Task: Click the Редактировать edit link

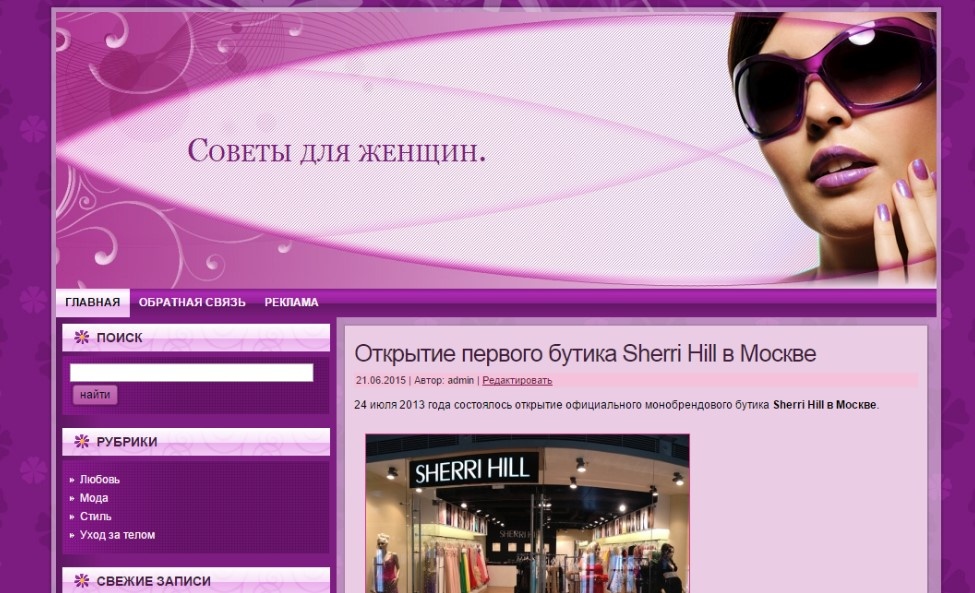Action: [x=517, y=380]
